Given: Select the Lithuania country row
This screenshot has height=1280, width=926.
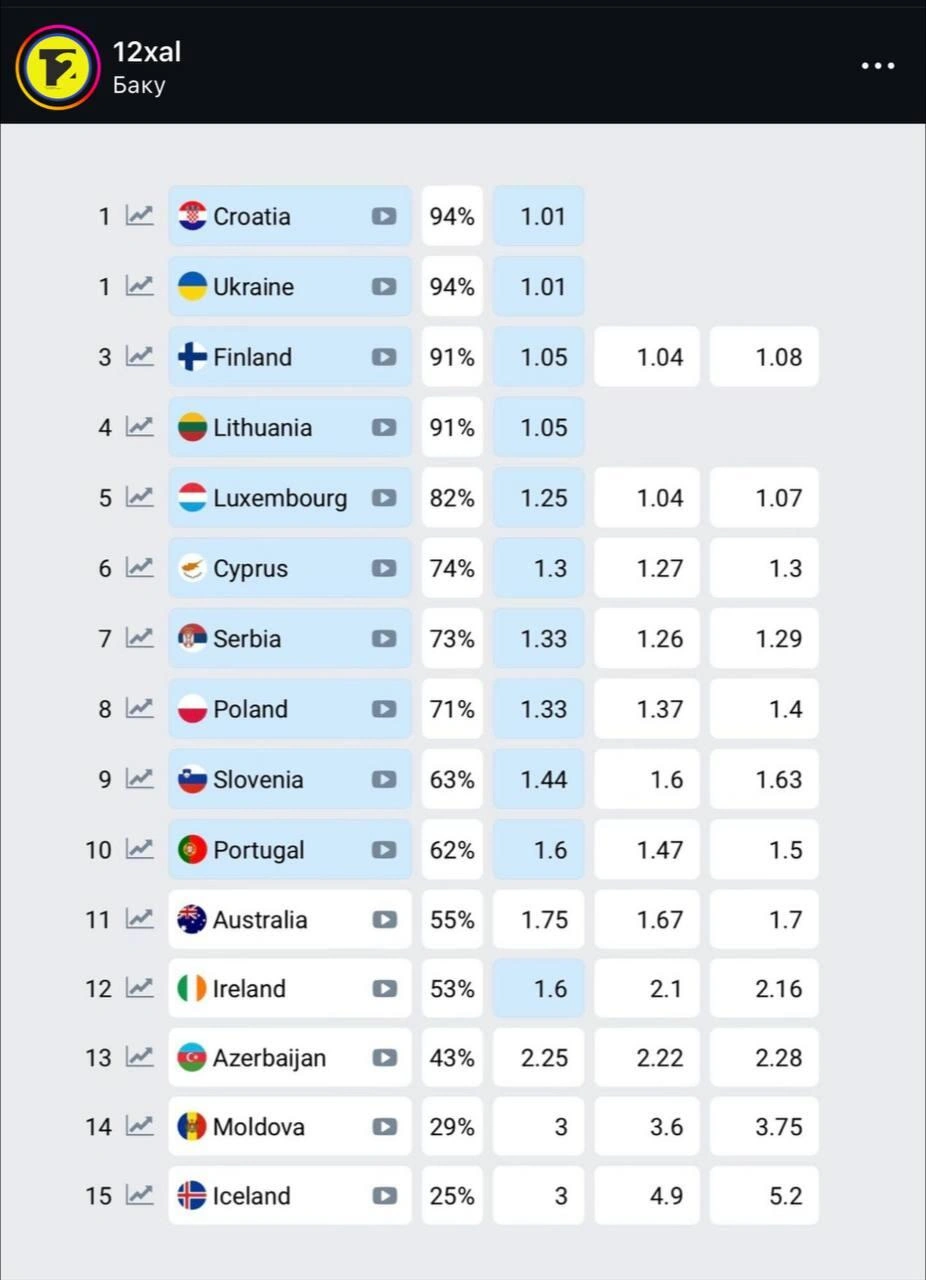Looking at the screenshot, I should [x=262, y=428].
